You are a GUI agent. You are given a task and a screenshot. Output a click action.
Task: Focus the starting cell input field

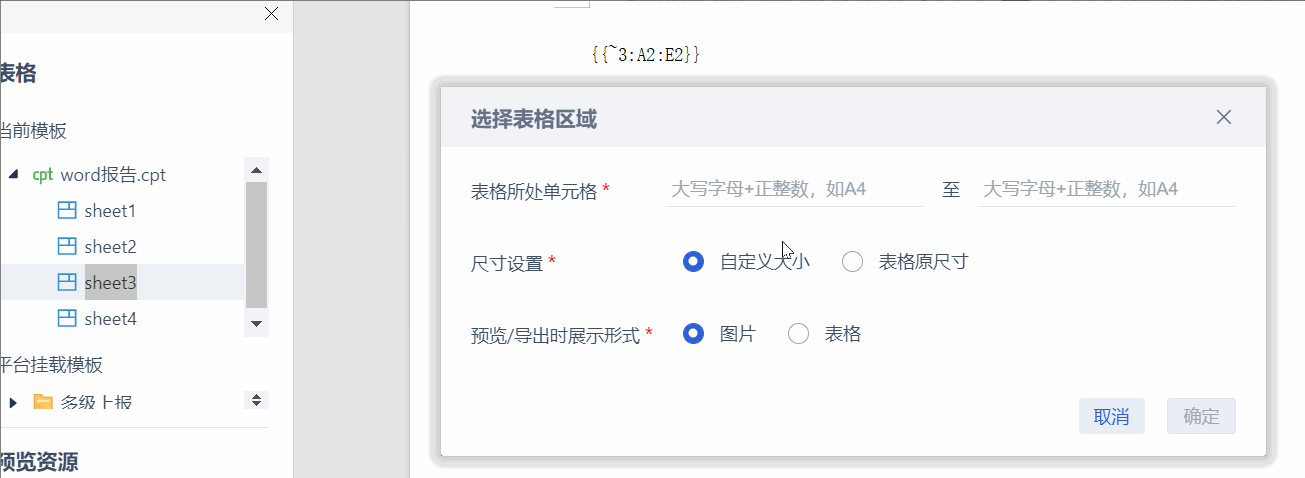pos(794,189)
